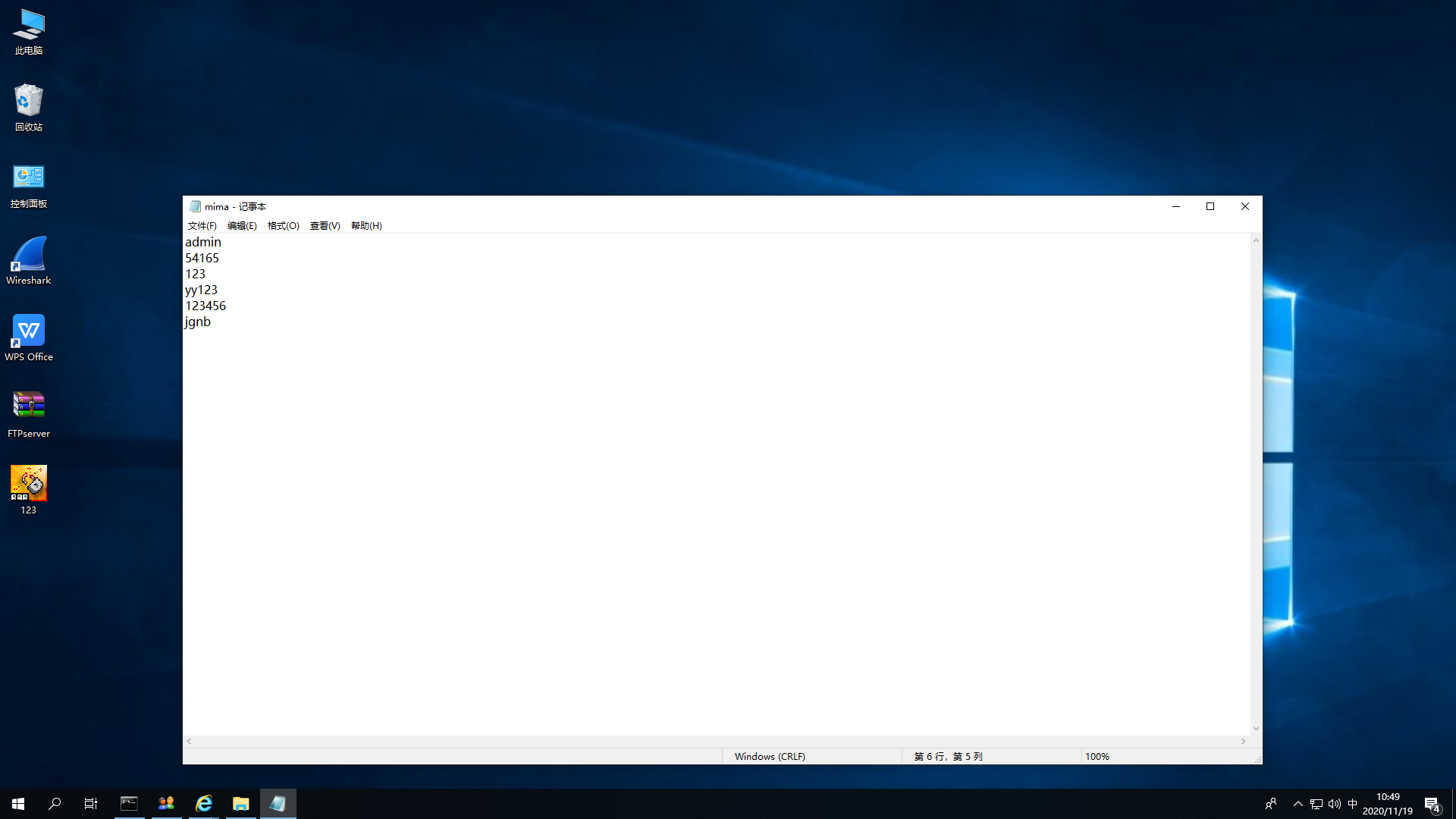The width and height of the screenshot is (1456, 819).
Task: Place the cursor in the Notepad text area
Action: pos(682,493)
